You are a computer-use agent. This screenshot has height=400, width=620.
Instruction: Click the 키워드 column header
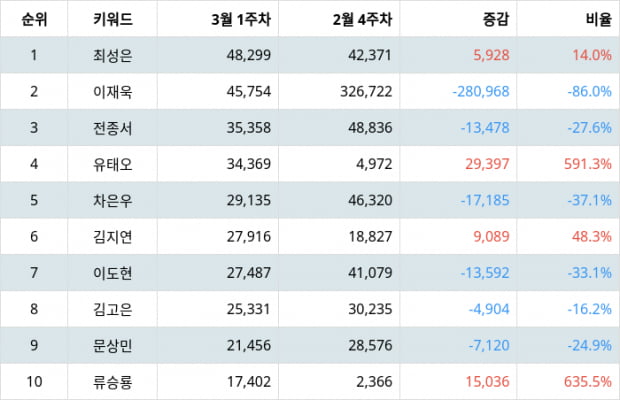pyautogui.click(x=113, y=19)
